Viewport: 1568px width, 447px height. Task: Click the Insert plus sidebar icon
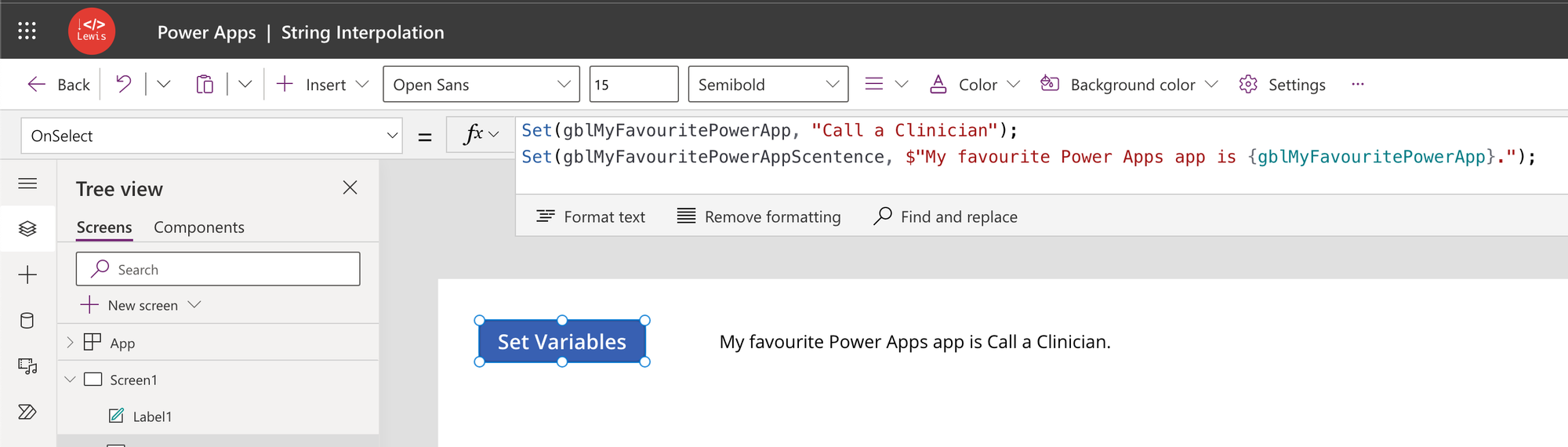27,274
